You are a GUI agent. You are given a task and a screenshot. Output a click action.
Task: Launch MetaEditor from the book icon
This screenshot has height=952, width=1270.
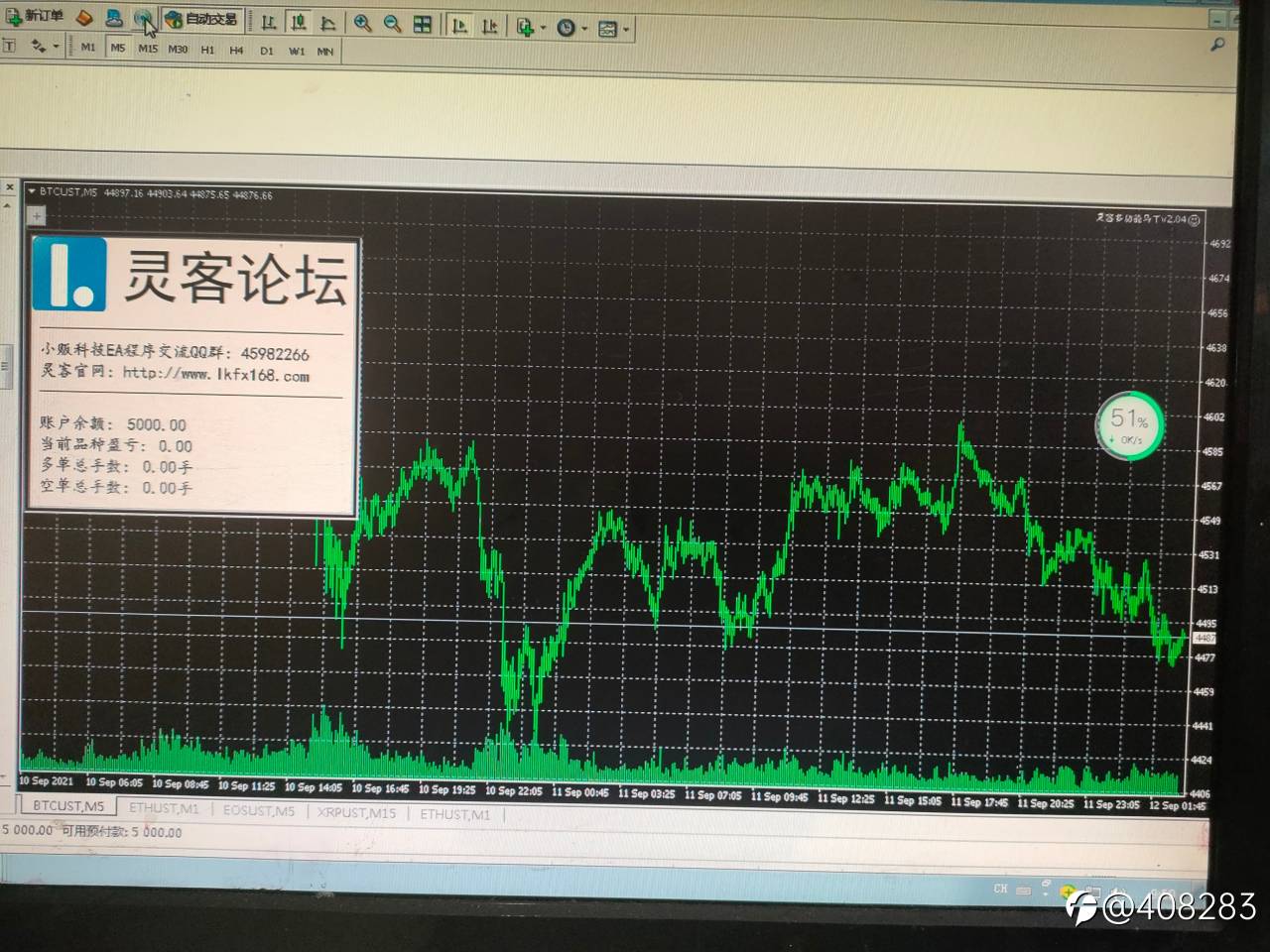pos(85,18)
